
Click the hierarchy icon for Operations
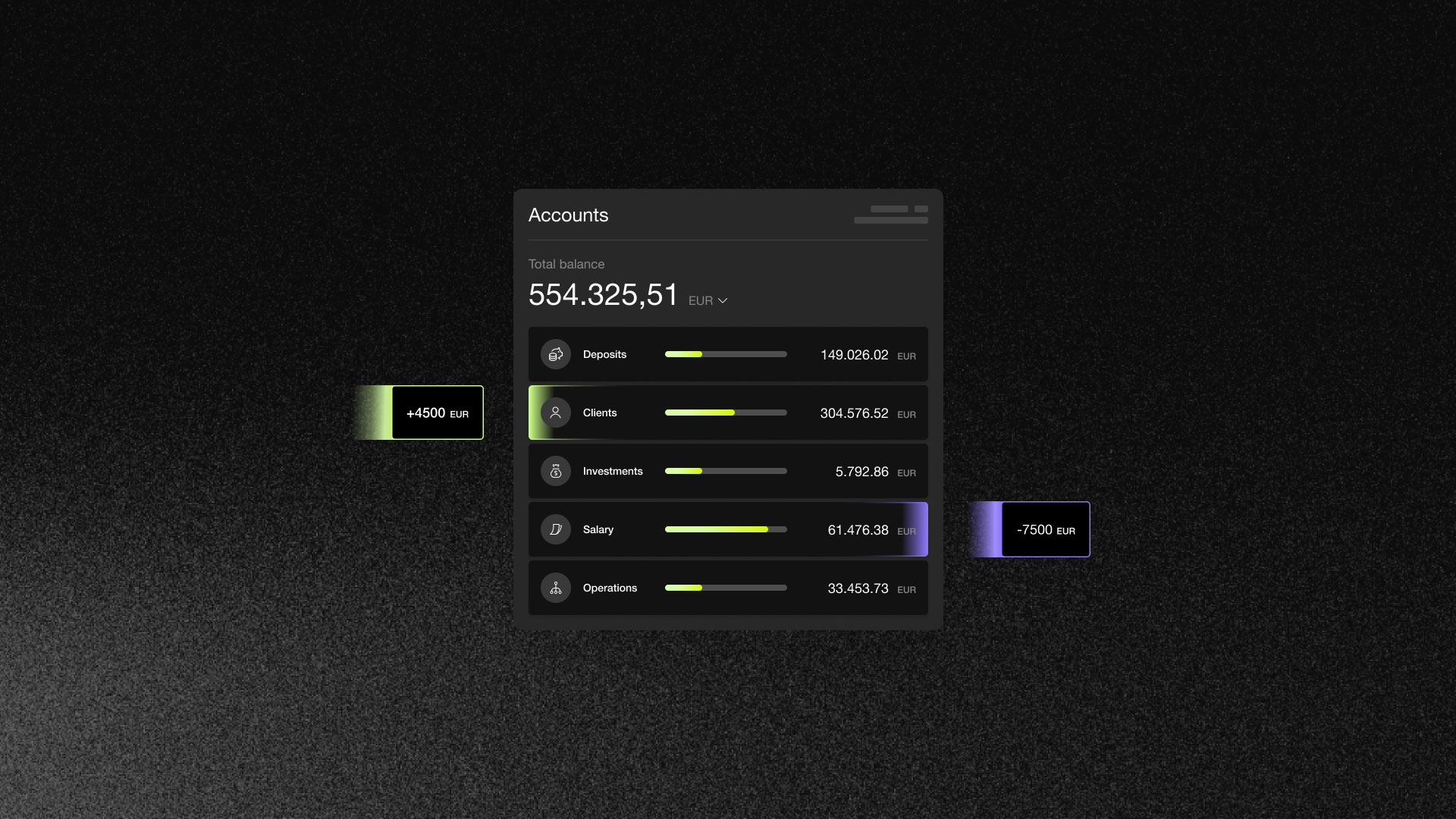(x=556, y=588)
